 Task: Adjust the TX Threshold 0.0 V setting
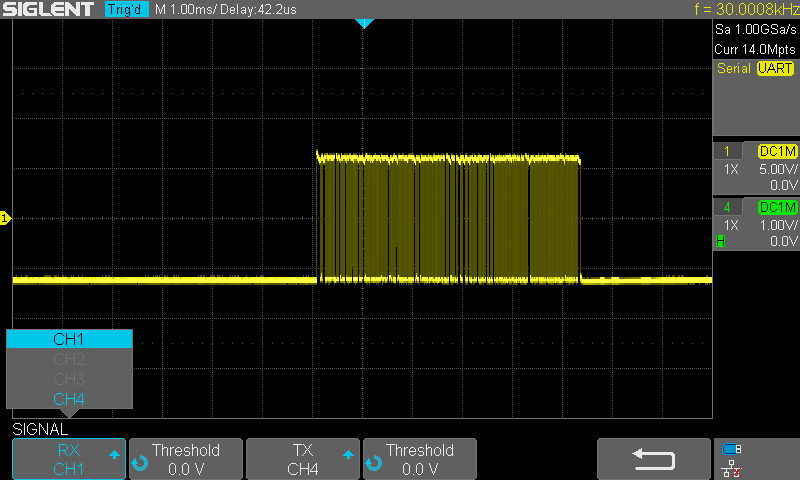(x=420, y=459)
